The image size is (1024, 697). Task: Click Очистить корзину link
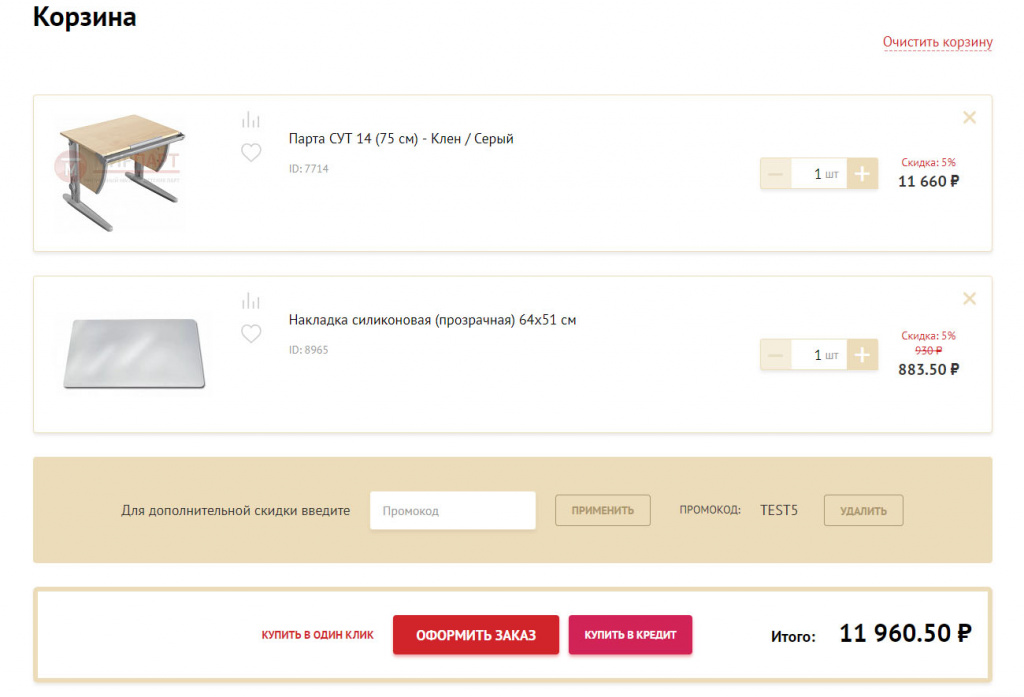pos(937,42)
